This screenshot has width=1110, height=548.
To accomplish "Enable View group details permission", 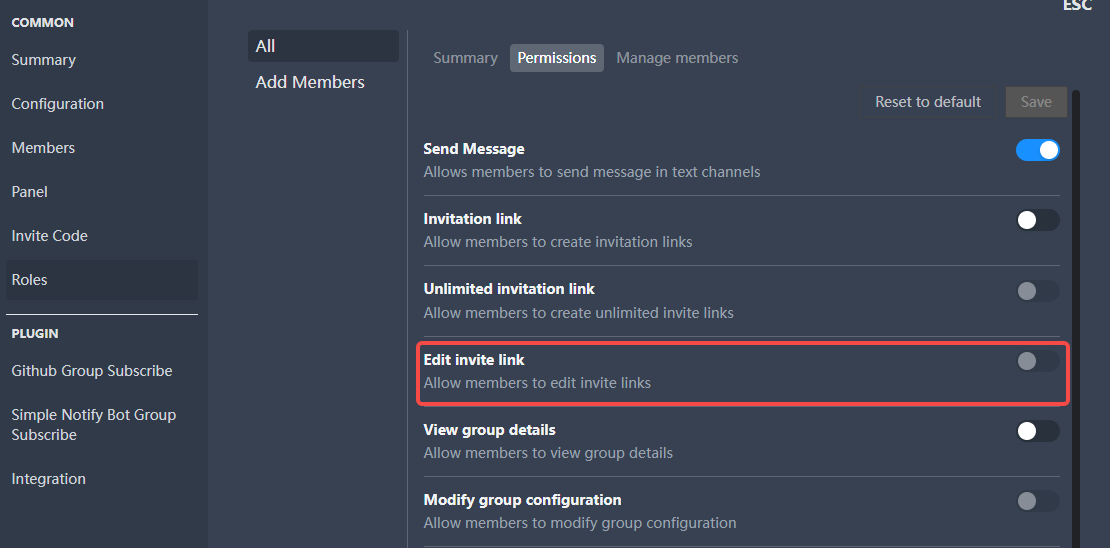I will 1038,431.
